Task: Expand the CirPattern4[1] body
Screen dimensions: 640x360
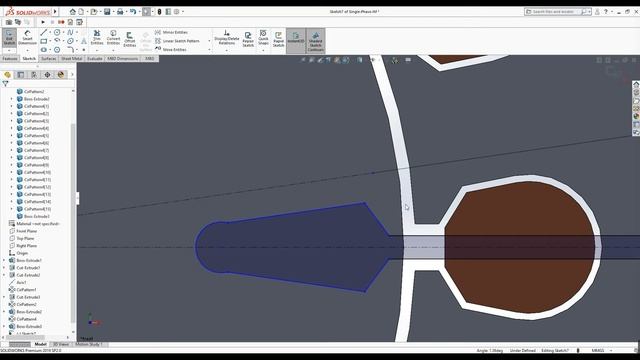Action: coord(11,106)
